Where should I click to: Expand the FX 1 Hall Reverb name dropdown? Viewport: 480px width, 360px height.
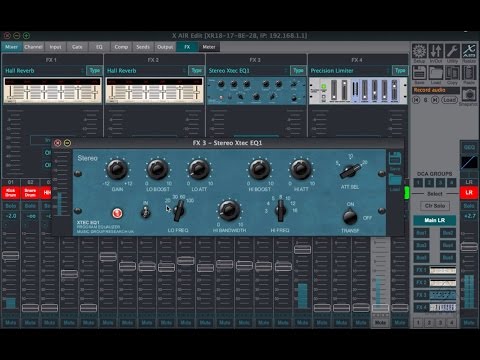pyautogui.click(x=44, y=71)
